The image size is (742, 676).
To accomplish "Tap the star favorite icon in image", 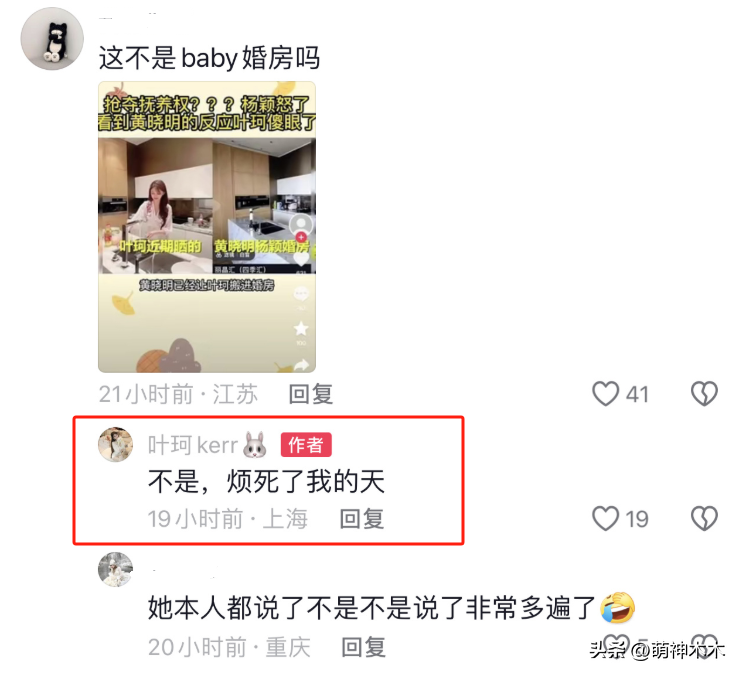I will click(x=301, y=328).
